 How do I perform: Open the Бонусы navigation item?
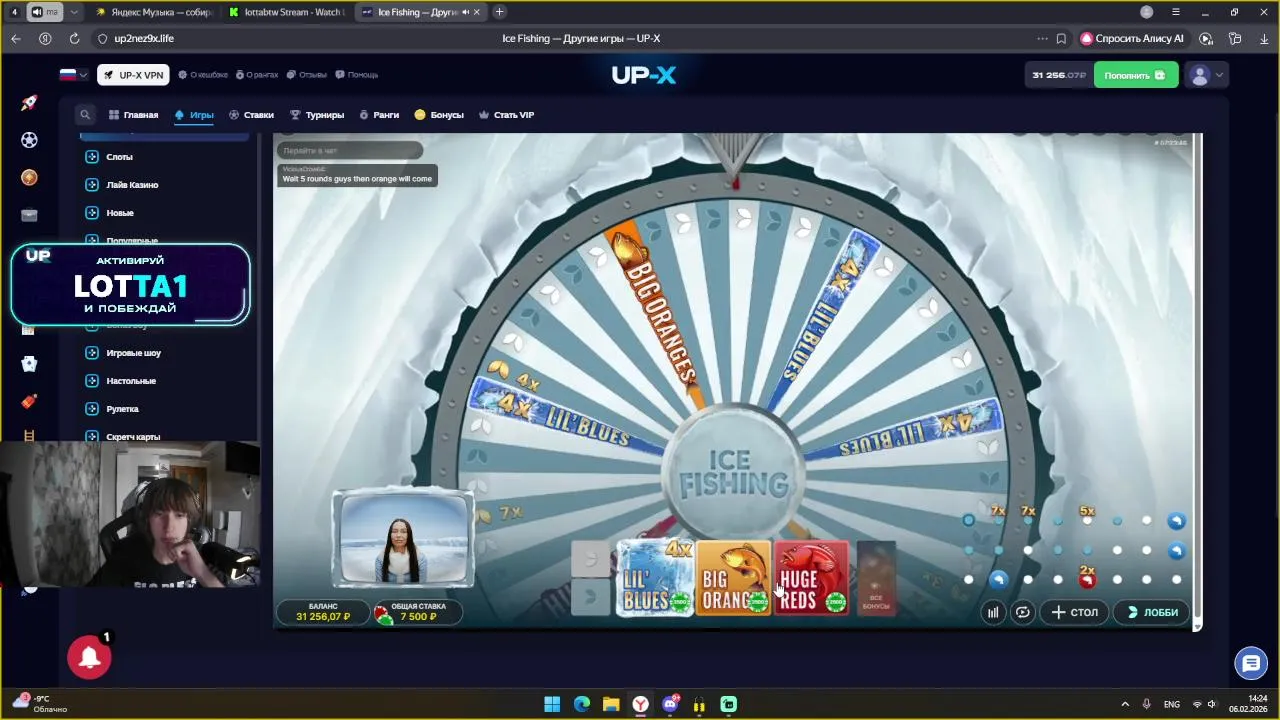[x=439, y=115]
